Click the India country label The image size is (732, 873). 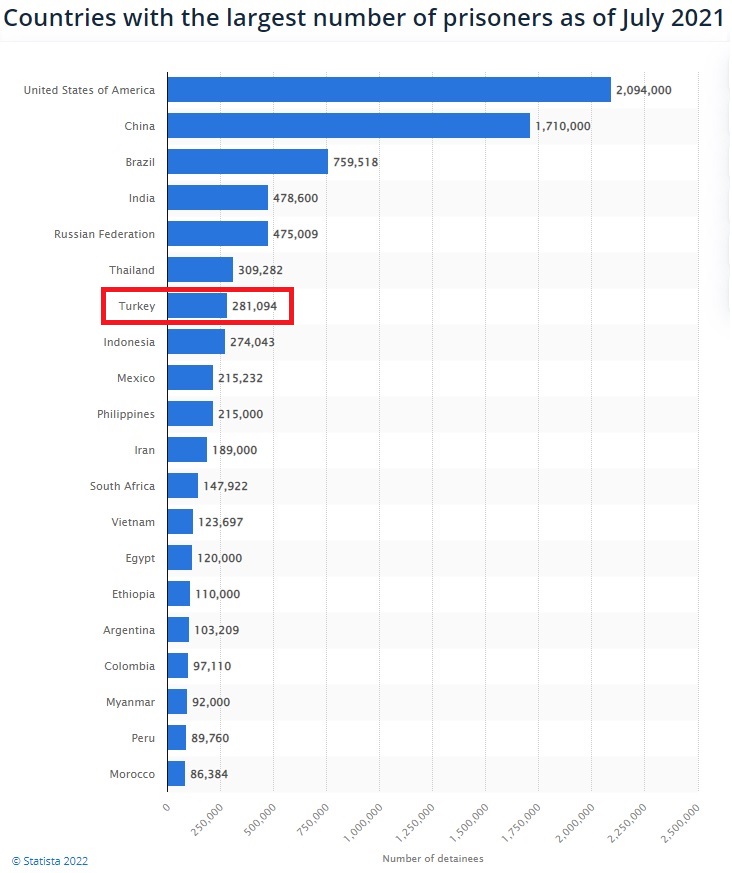point(141,198)
